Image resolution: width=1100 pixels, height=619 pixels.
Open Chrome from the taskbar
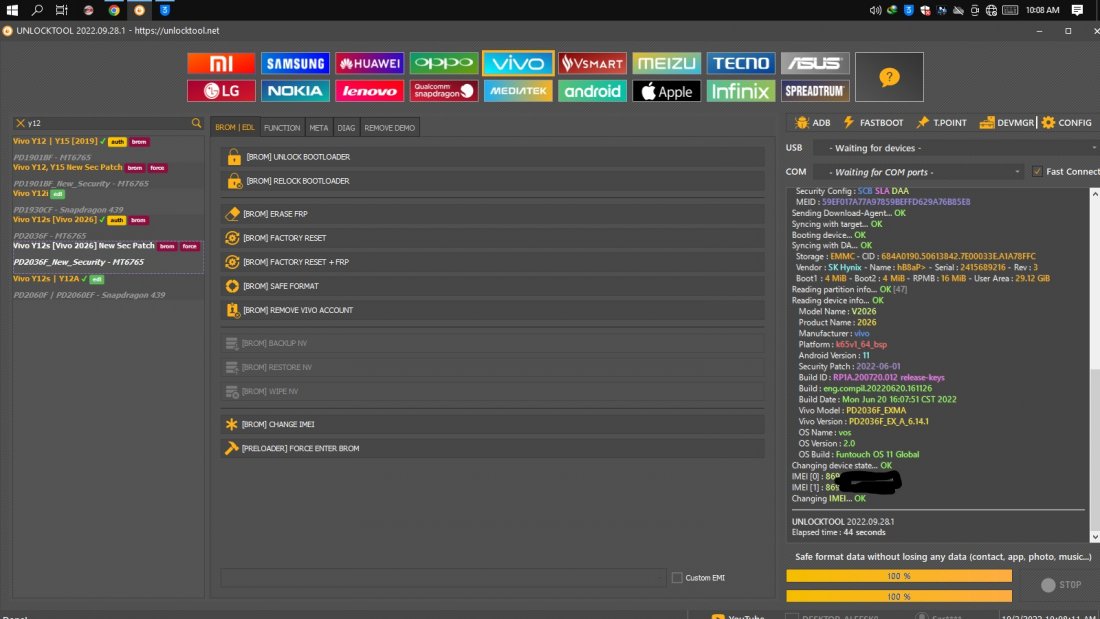(114, 10)
